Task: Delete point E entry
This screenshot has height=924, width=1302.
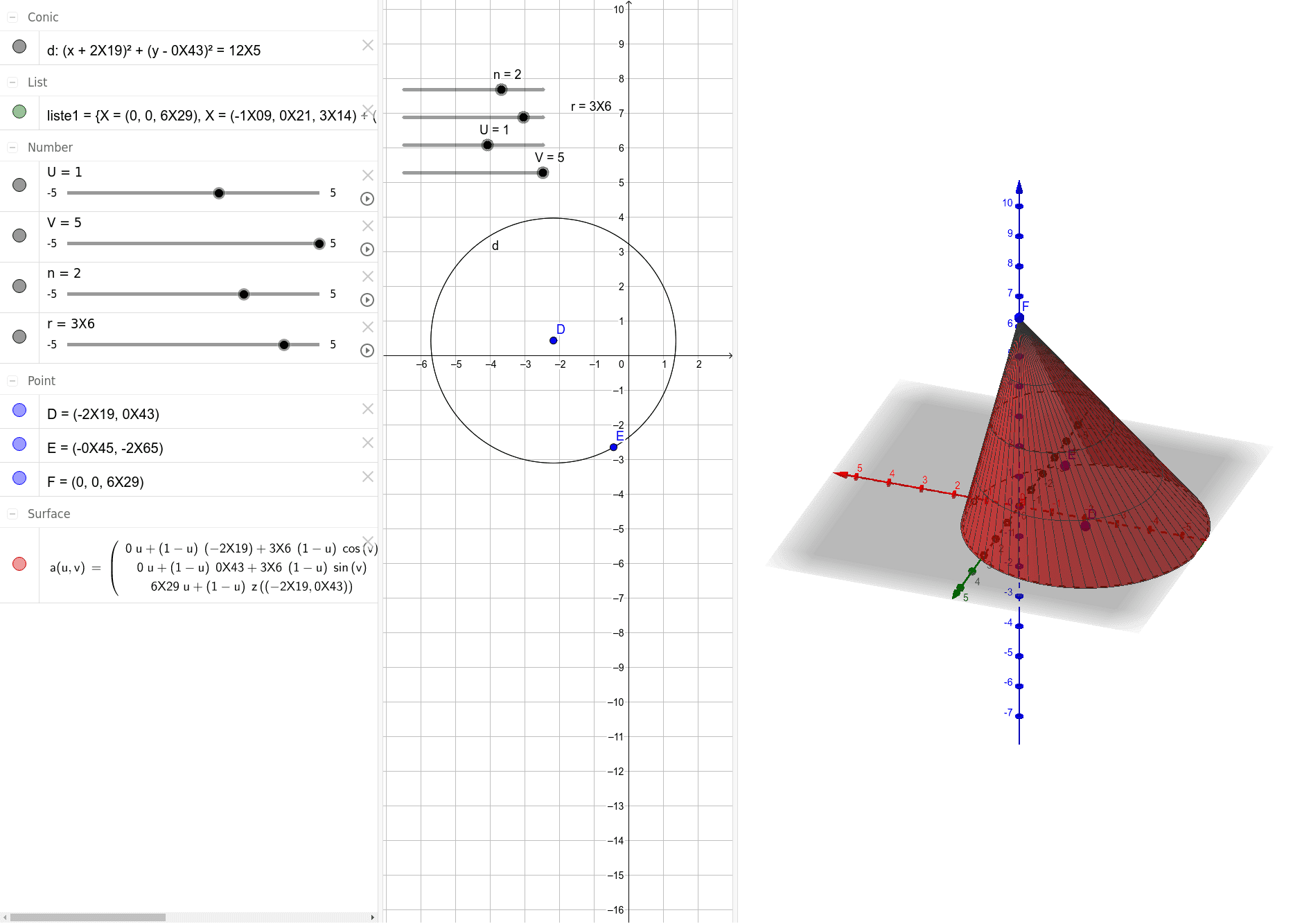Action: 368,443
